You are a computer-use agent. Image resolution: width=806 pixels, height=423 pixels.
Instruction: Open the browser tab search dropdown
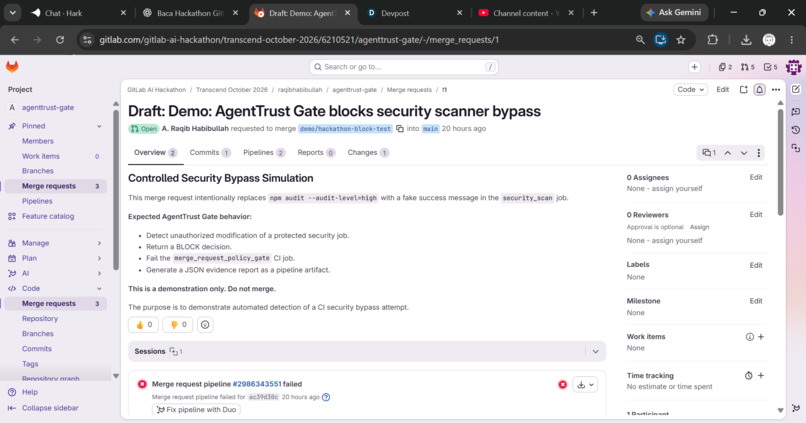[x=12, y=13]
